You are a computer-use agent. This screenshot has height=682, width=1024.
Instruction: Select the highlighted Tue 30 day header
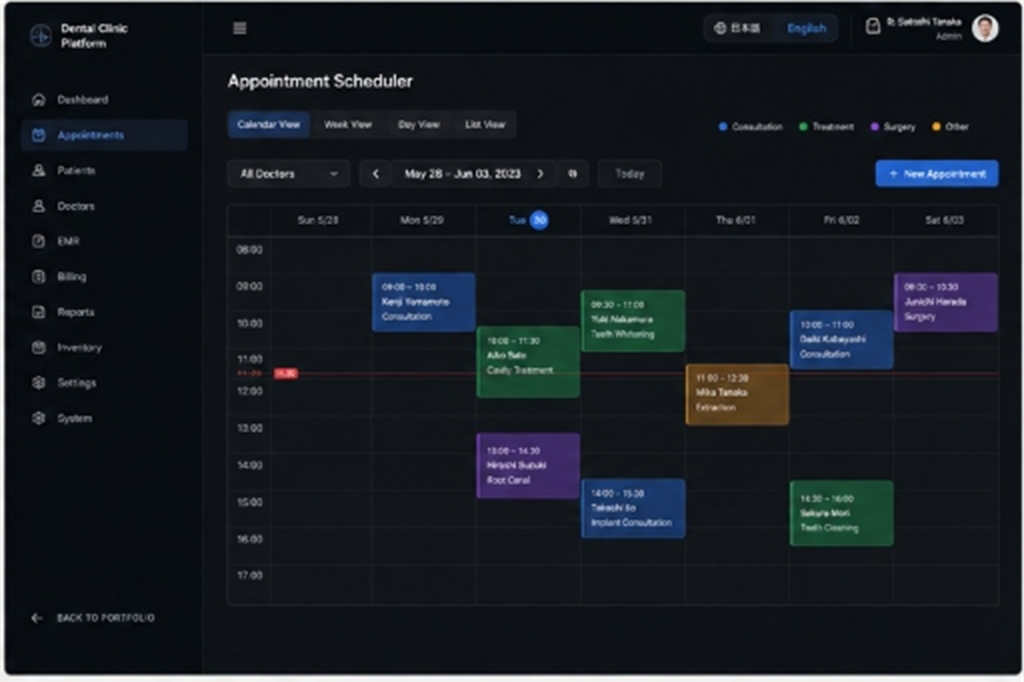[x=528, y=220]
